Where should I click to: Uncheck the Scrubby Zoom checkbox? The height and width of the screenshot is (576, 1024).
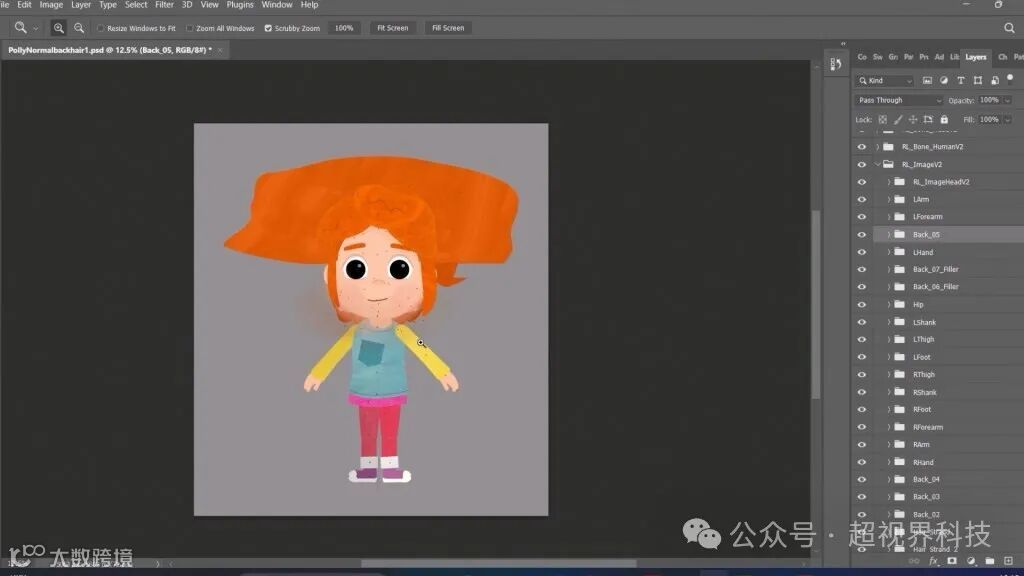click(268, 28)
